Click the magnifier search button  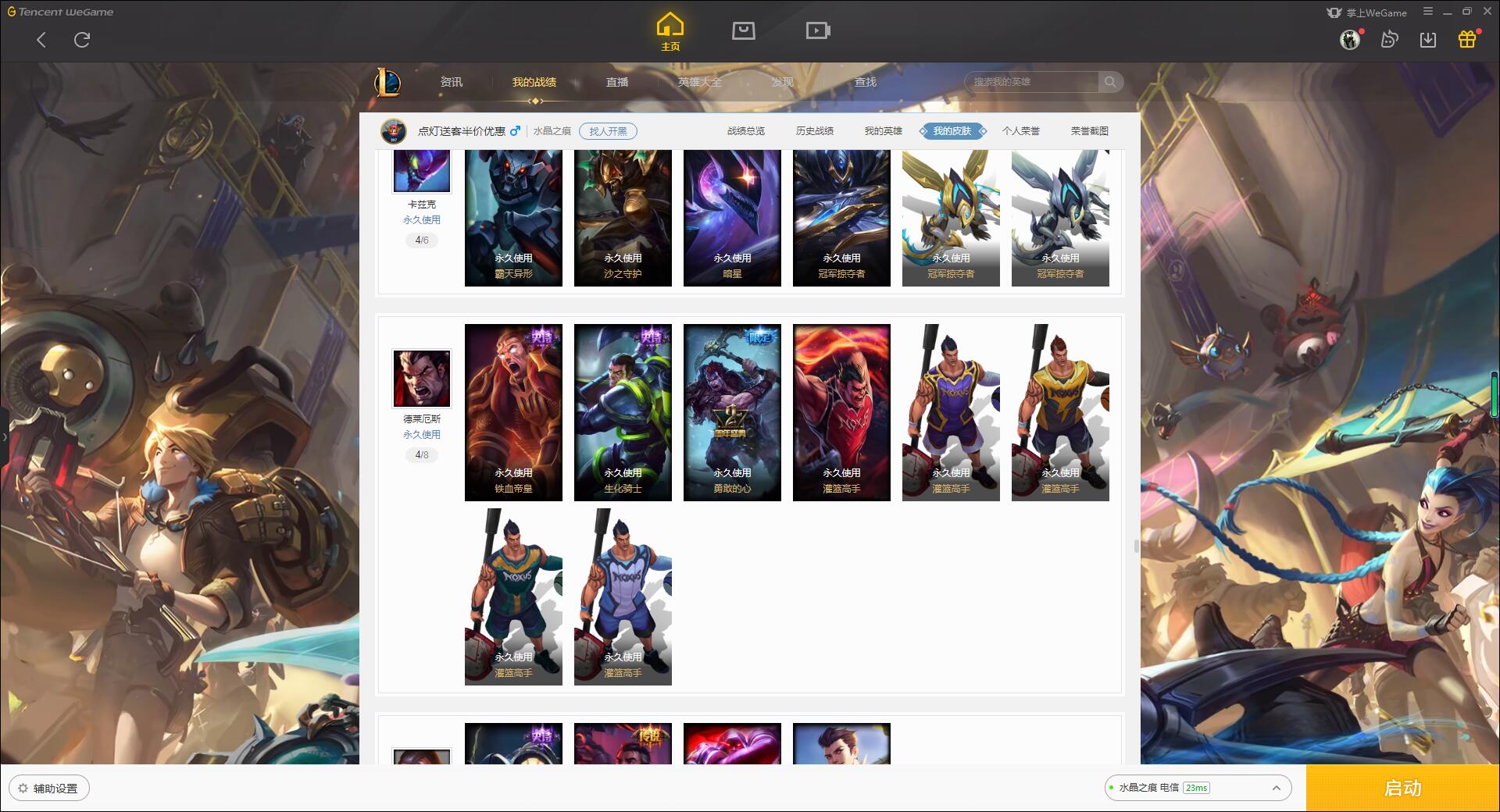(1110, 82)
